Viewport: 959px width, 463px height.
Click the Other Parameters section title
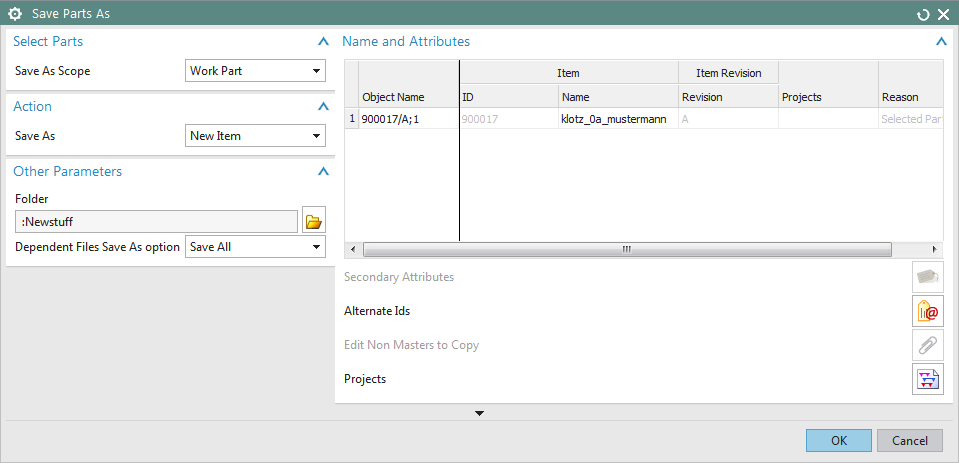click(67, 171)
